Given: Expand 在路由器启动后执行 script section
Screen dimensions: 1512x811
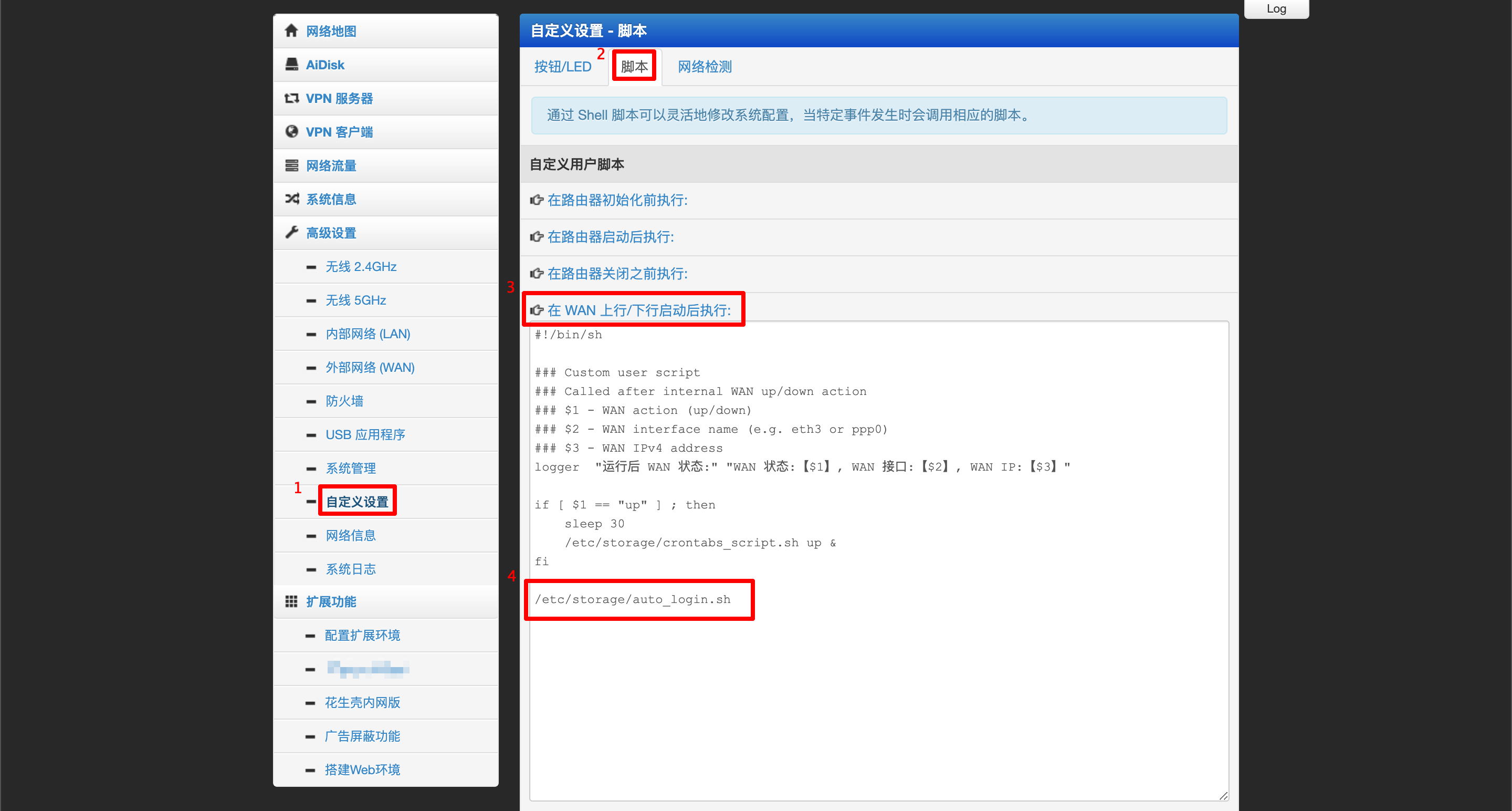Looking at the screenshot, I should tap(610, 237).
